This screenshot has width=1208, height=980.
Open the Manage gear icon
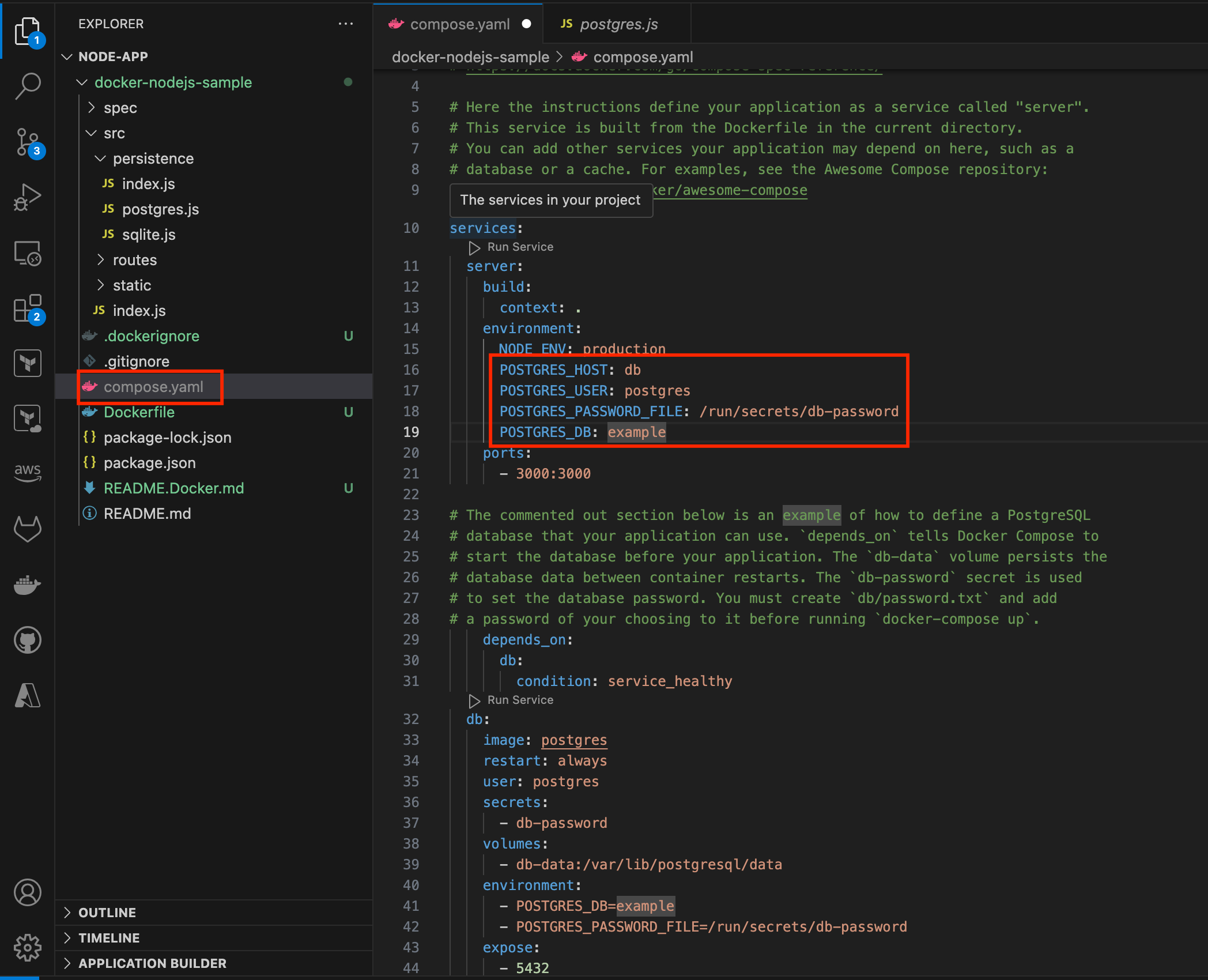click(x=27, y=948)
